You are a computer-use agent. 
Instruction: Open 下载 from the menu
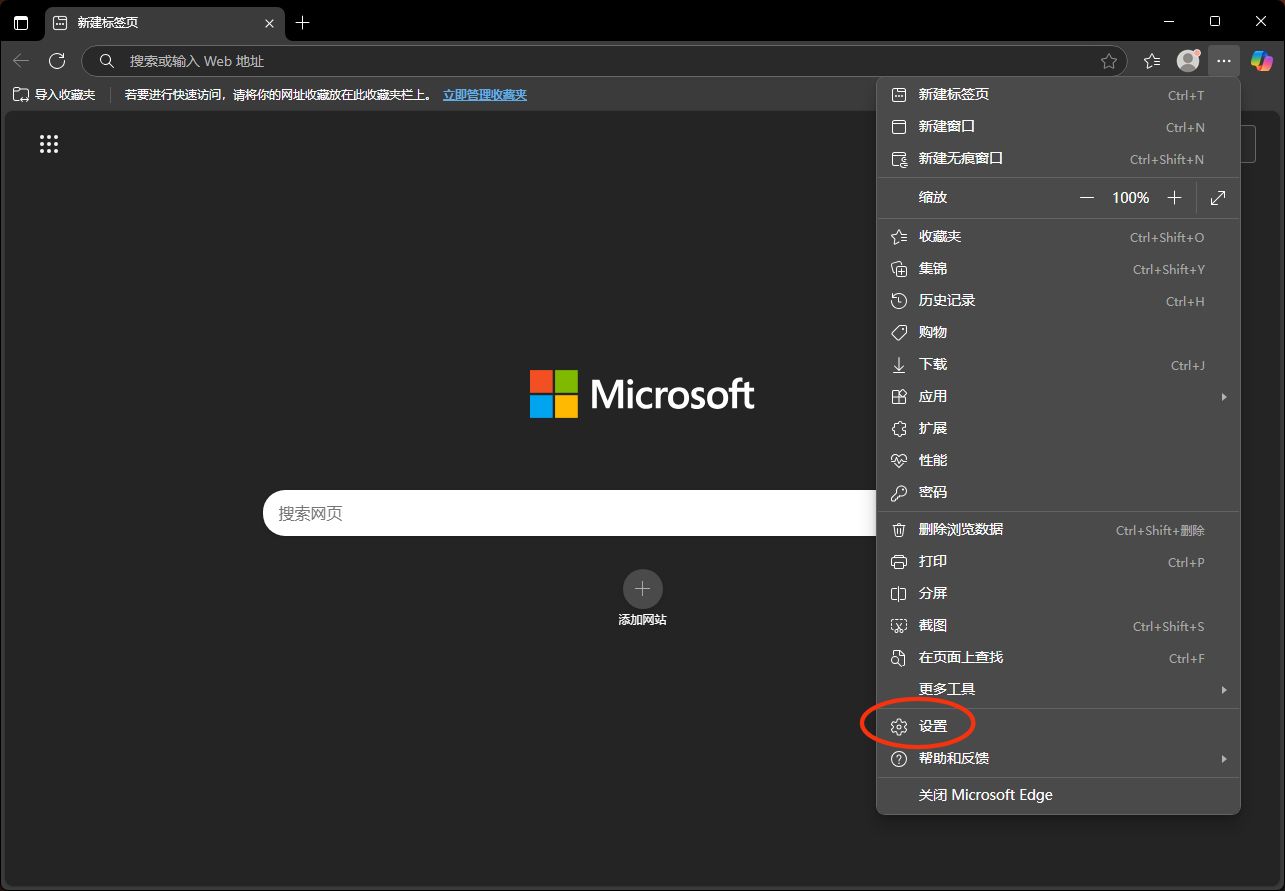[1058, 365]
